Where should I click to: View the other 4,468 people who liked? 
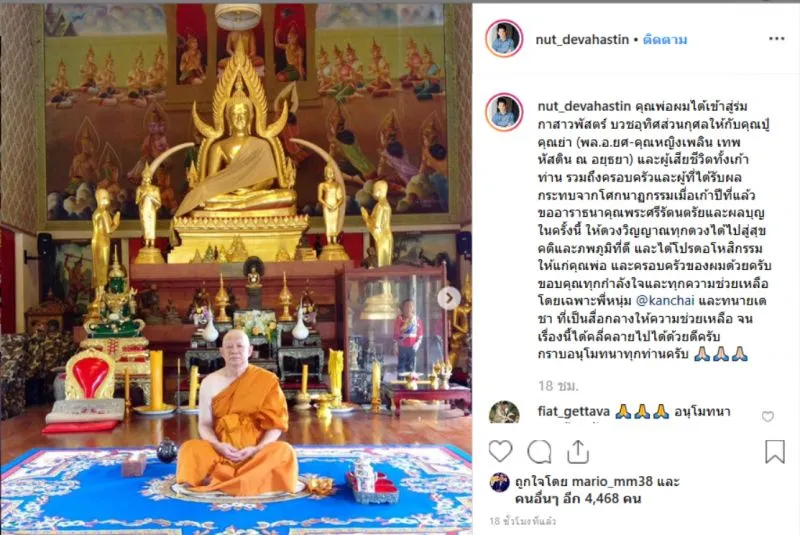coord(578,499)
